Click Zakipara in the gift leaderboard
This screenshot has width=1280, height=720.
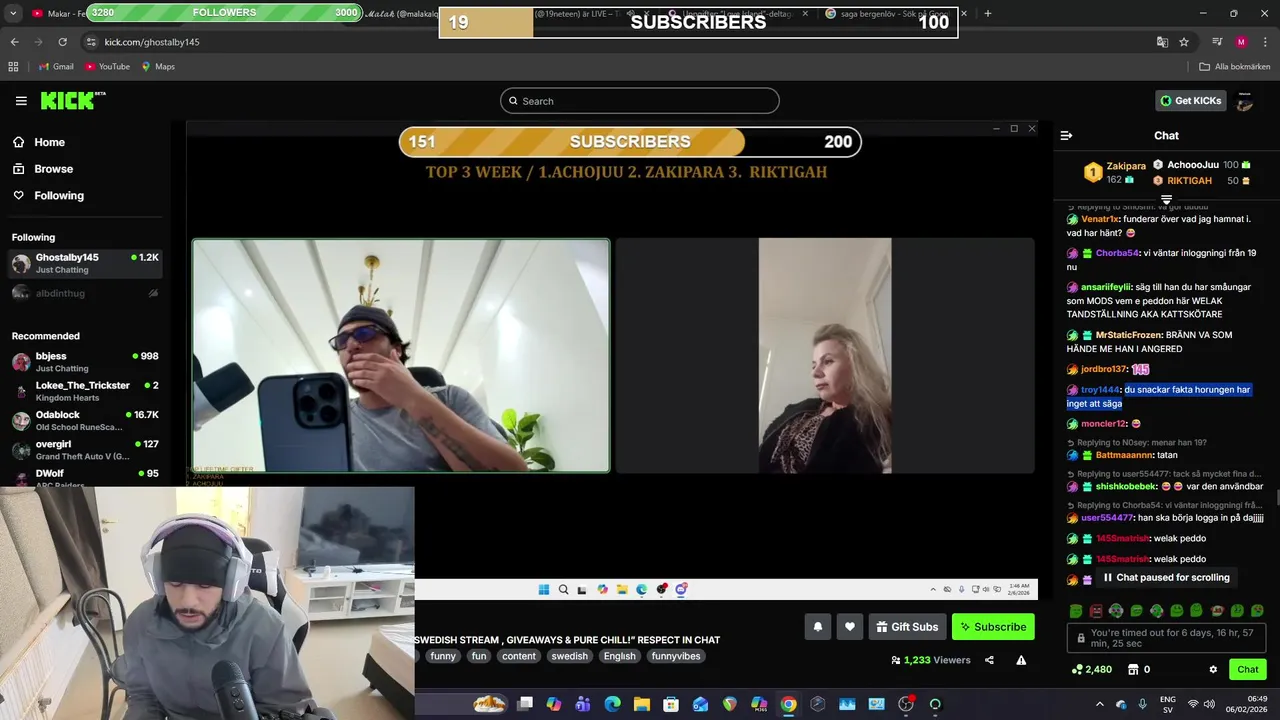(x=1126, y=166)
